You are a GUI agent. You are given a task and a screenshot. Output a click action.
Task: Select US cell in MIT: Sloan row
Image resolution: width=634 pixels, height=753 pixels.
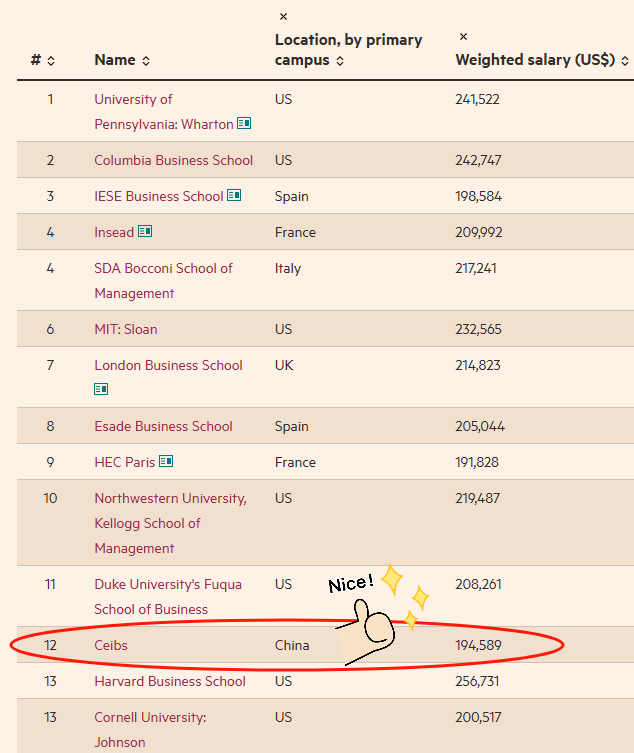[283, 329]
